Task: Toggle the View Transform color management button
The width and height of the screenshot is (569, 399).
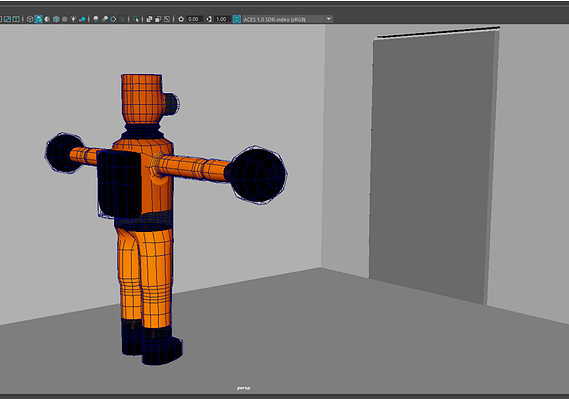Action: coord(237,19)
